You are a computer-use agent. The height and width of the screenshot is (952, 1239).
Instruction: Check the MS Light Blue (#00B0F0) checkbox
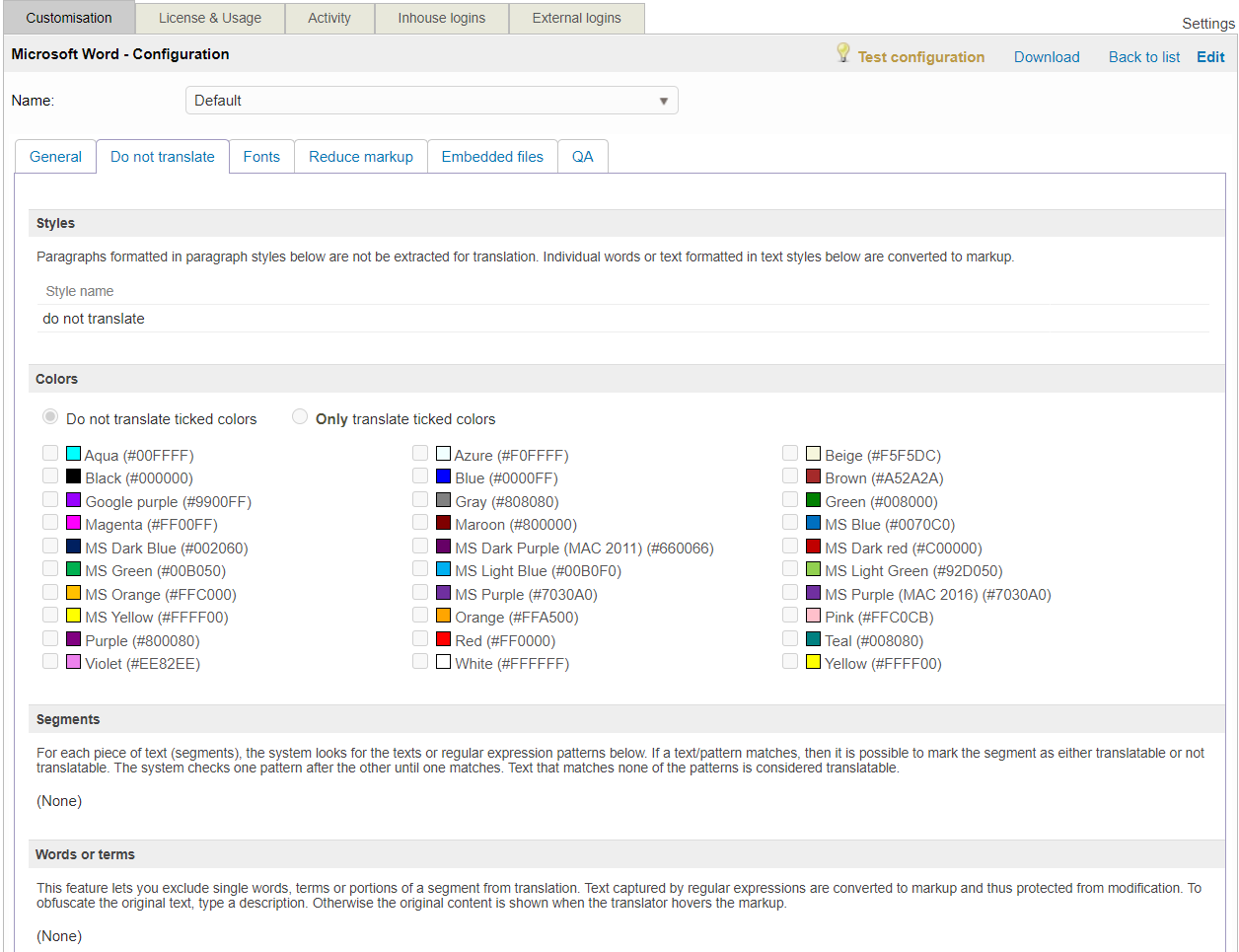coord(420,568)
